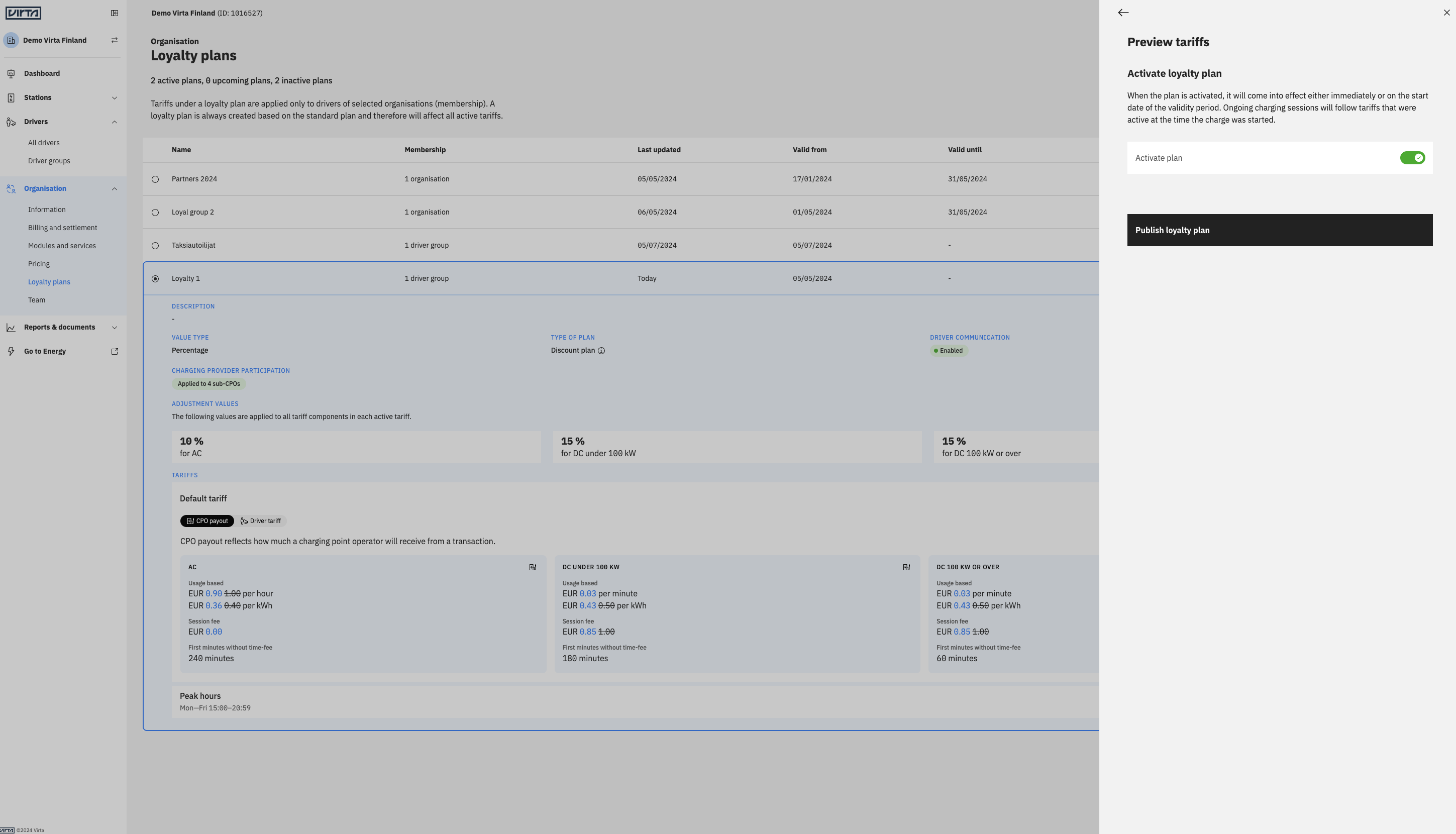Open the Team page
This screenshot has width=1456, height=834.
[36, 300]
